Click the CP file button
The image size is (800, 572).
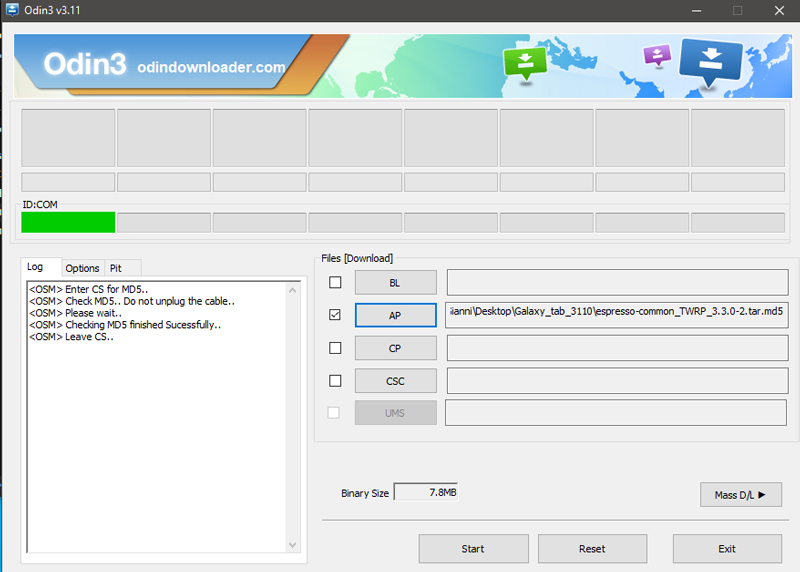(x=395, y=348)
